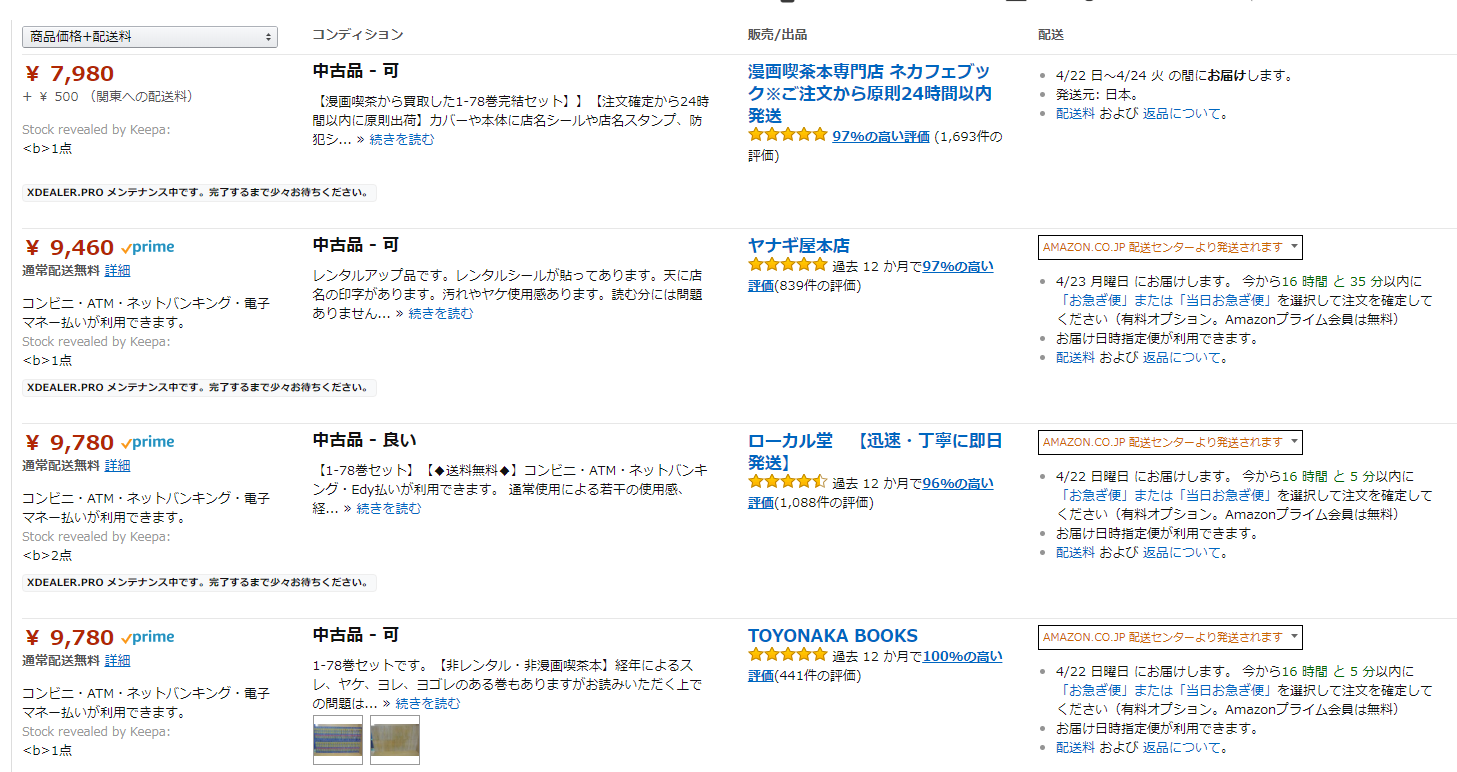This screenshot has height=772, width=1457.
Task: Click star rating of ローカル堂 seller
Action: (787, 483)
